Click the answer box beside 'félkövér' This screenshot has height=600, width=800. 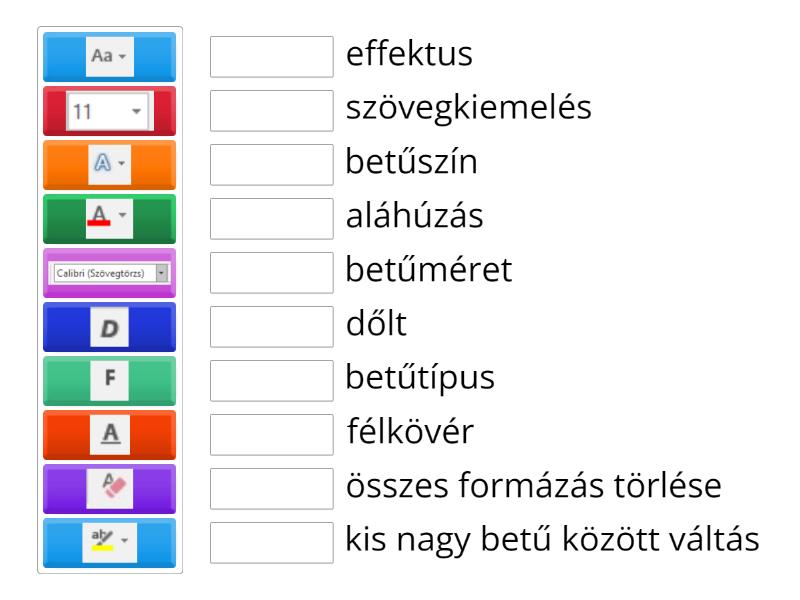272,435
